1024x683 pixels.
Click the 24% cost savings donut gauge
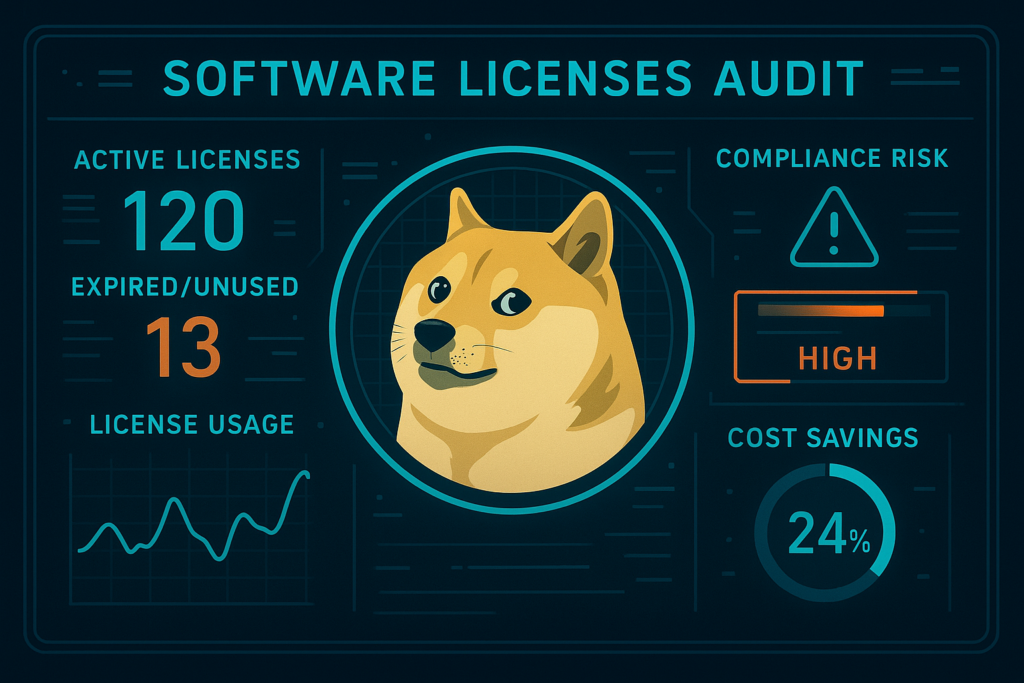pos(825,532)
